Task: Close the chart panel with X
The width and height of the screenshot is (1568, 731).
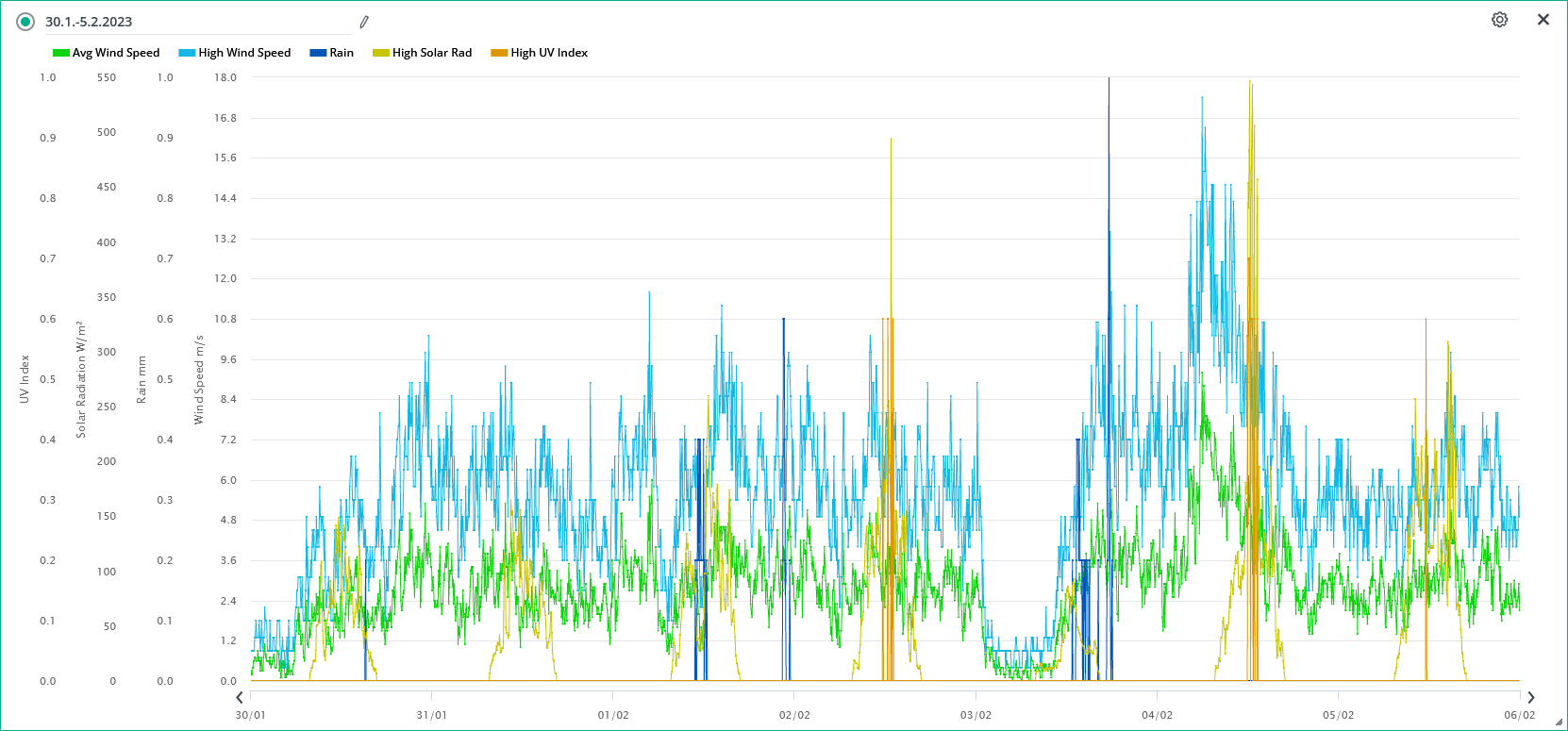Action: coord(1543,20)
